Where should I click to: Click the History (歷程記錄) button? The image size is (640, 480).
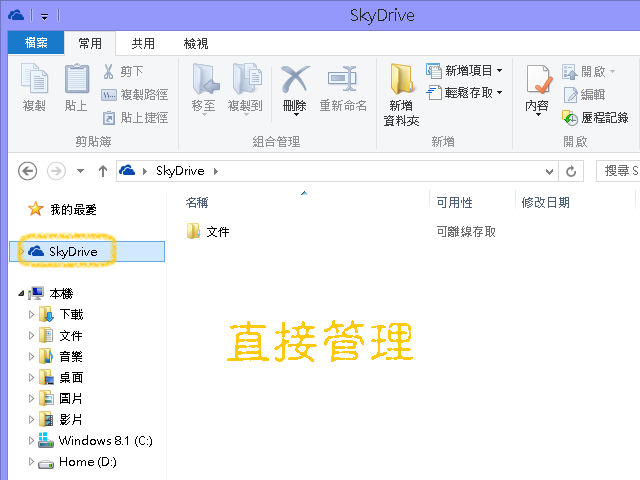coord(595,118)
